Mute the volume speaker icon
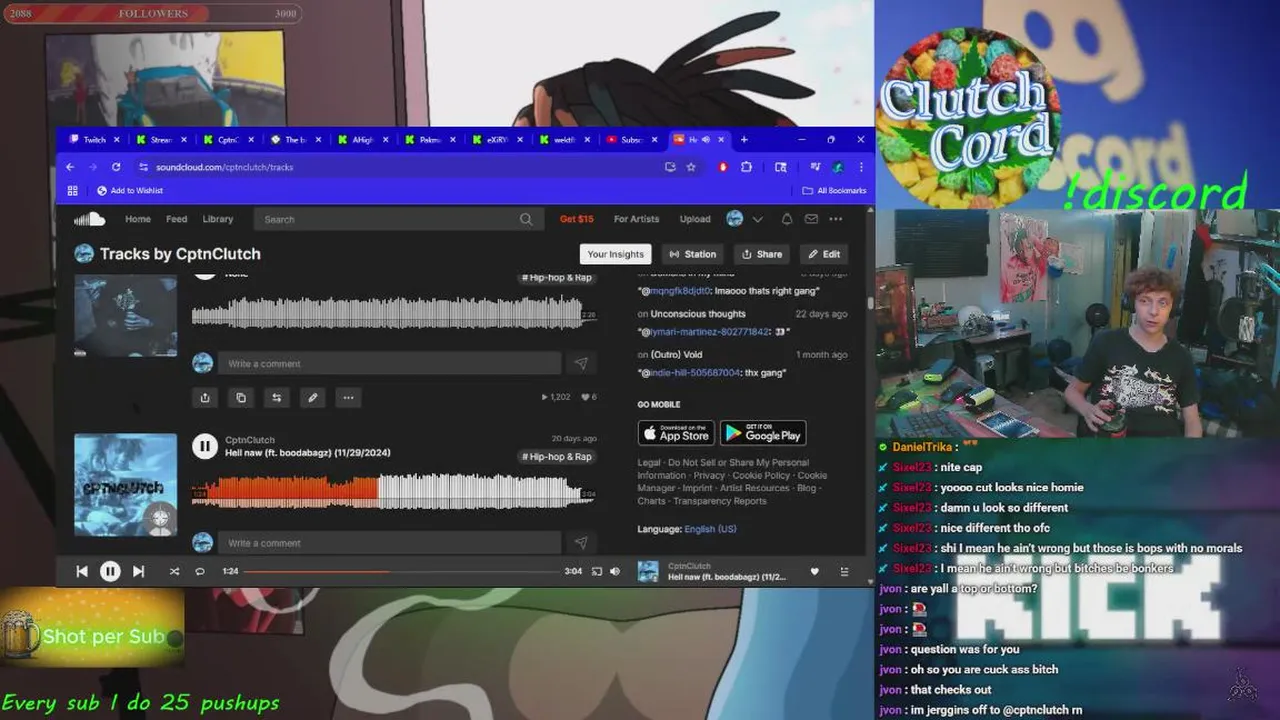The image size is (1280, 720). click(615, 571)
